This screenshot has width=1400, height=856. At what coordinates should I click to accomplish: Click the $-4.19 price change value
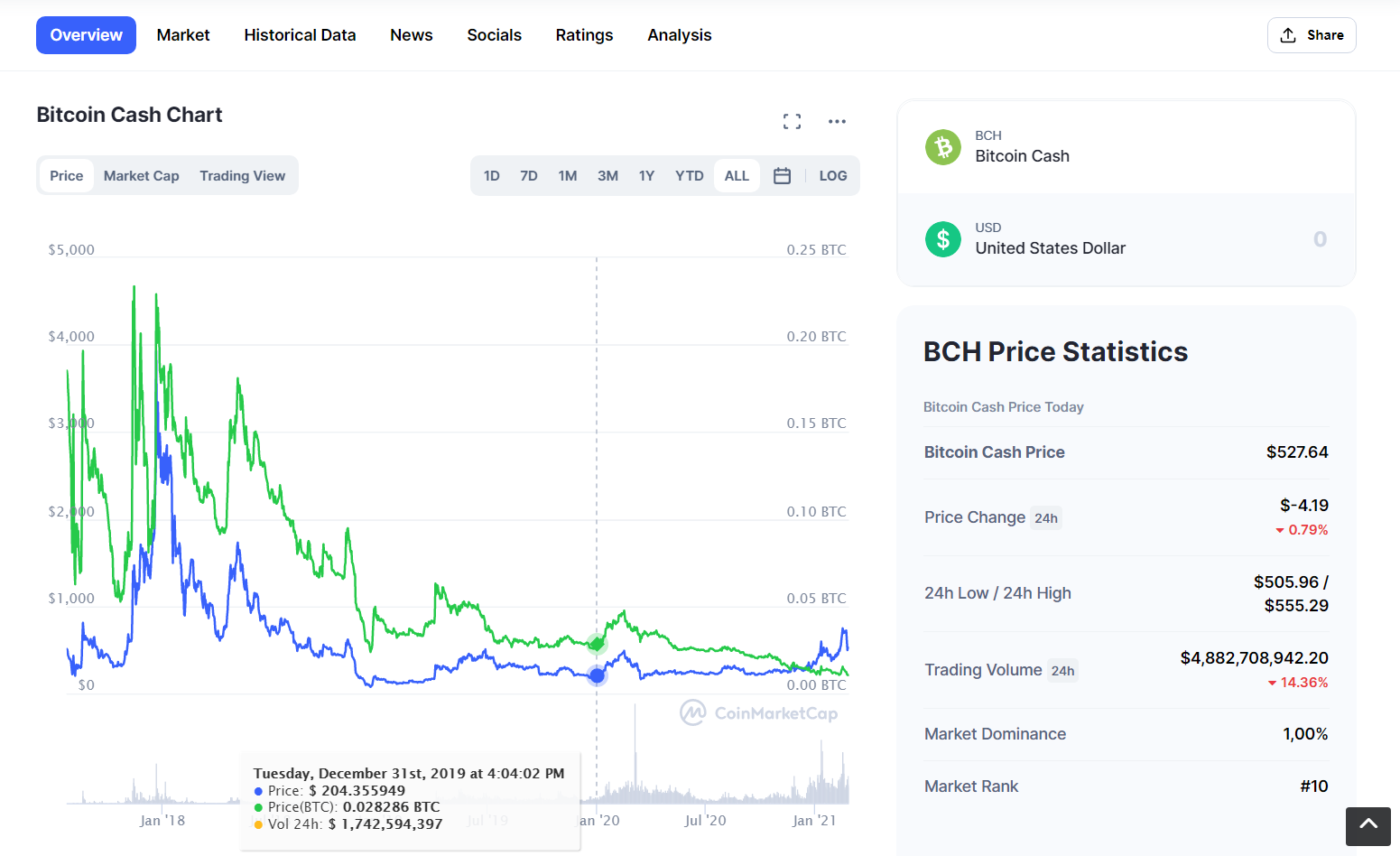click(1304, 506)
